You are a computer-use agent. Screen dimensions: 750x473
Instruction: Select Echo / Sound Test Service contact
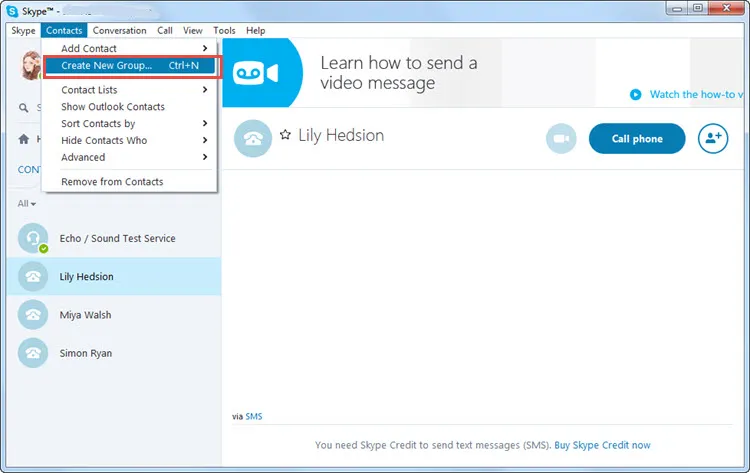[114, 238]
